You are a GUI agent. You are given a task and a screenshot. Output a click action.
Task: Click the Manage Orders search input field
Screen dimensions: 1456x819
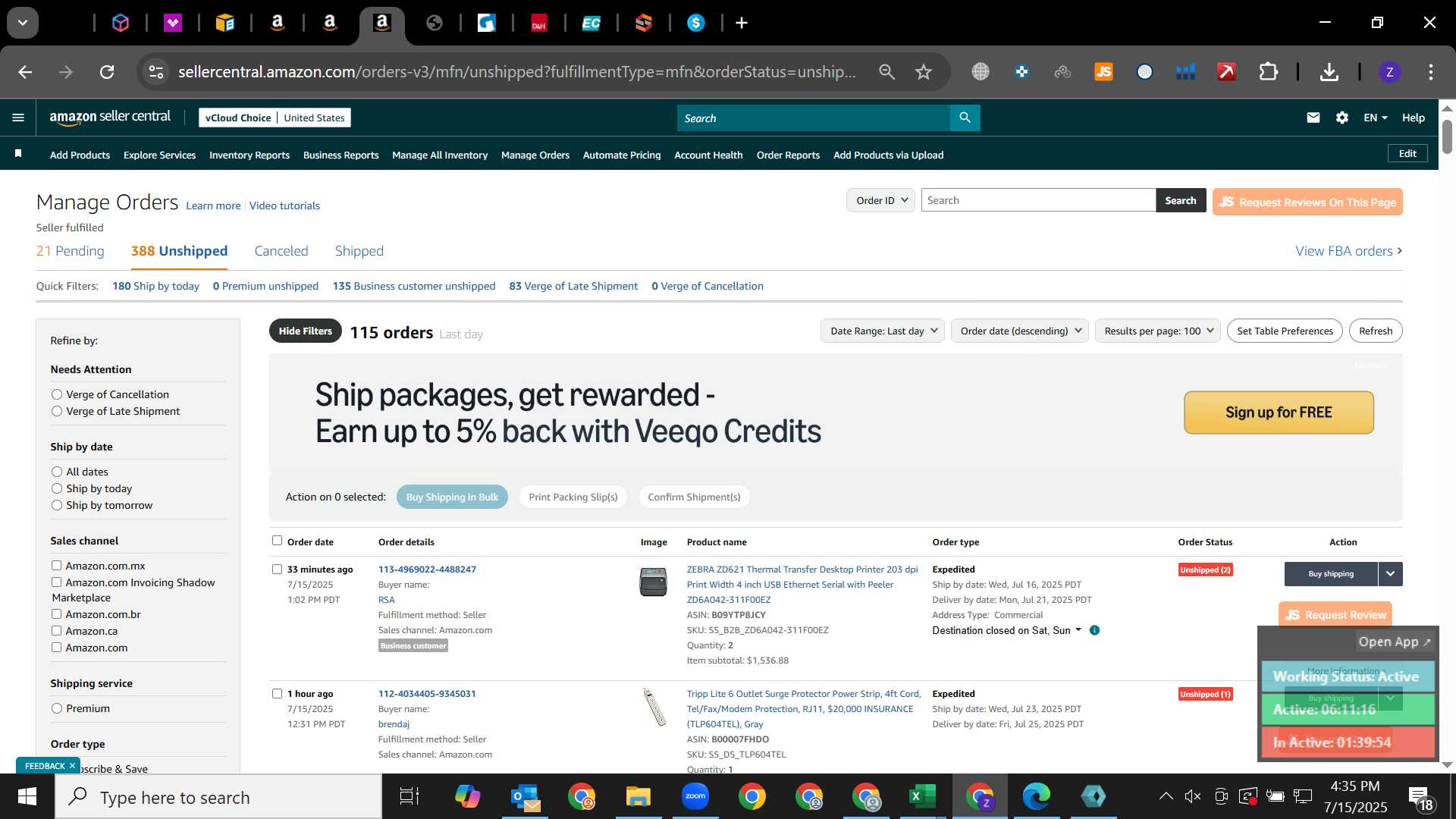point(1038,200)
